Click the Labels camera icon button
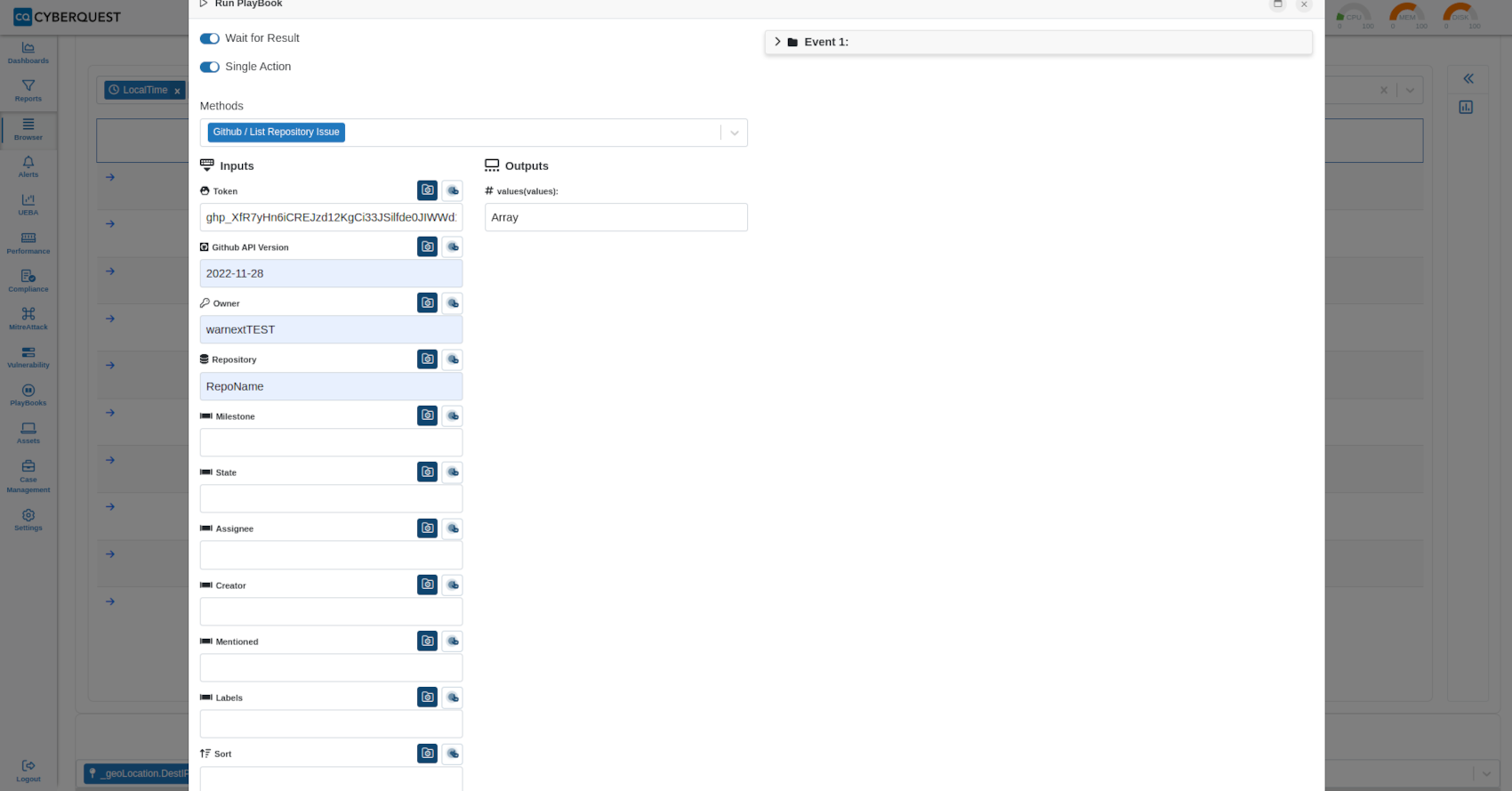The width and height of the screenshot is (1512, 791). click(428, 697)
